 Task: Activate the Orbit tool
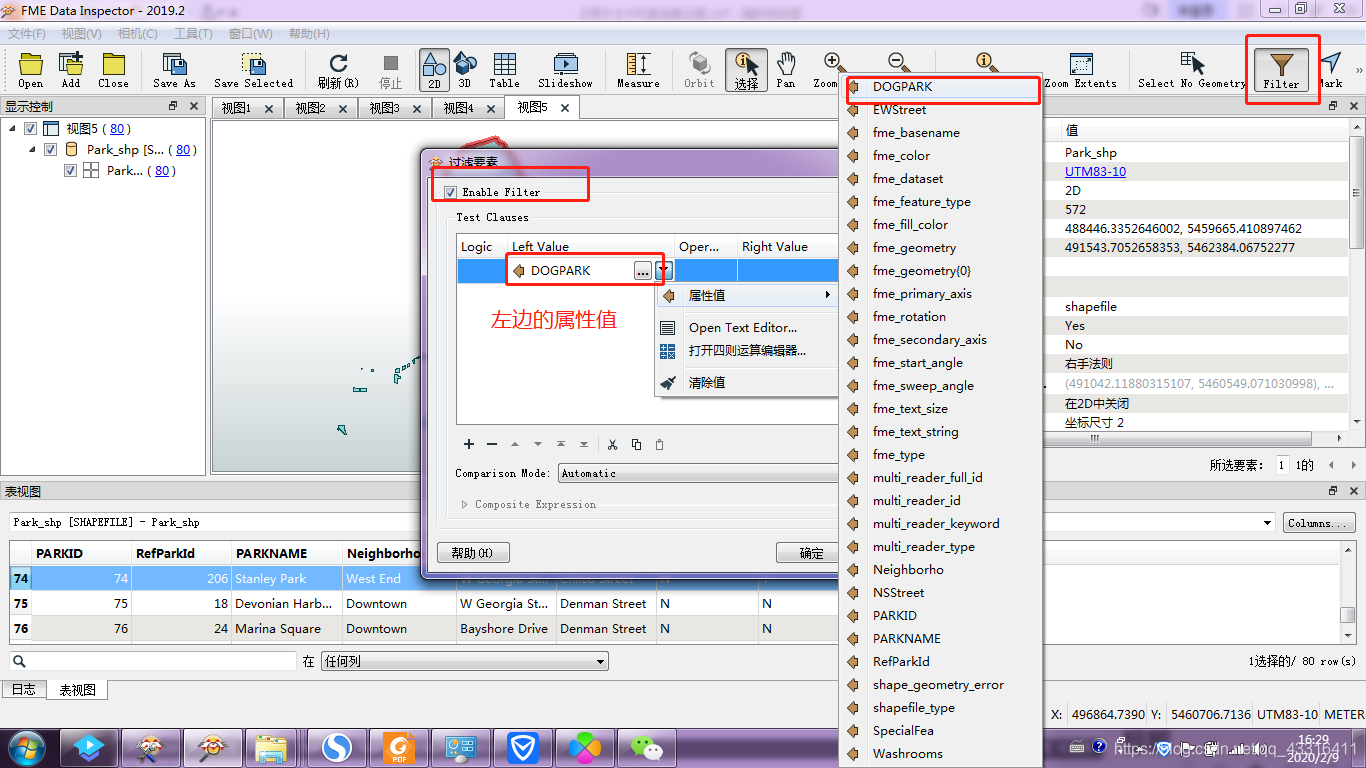point(698,69)
